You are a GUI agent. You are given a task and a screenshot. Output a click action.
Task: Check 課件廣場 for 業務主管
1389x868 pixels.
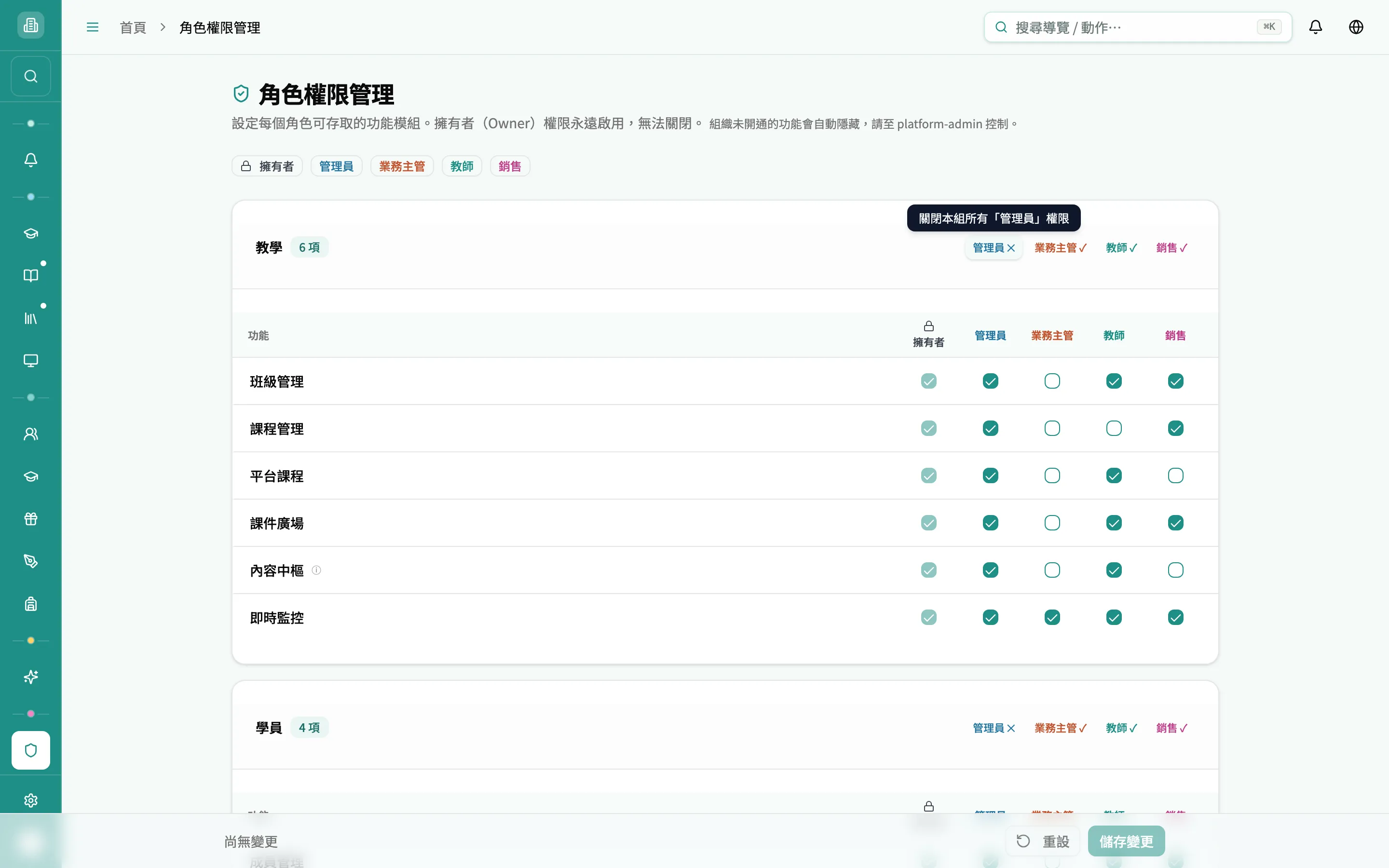pyautogui.click(x=1052, y=523)
